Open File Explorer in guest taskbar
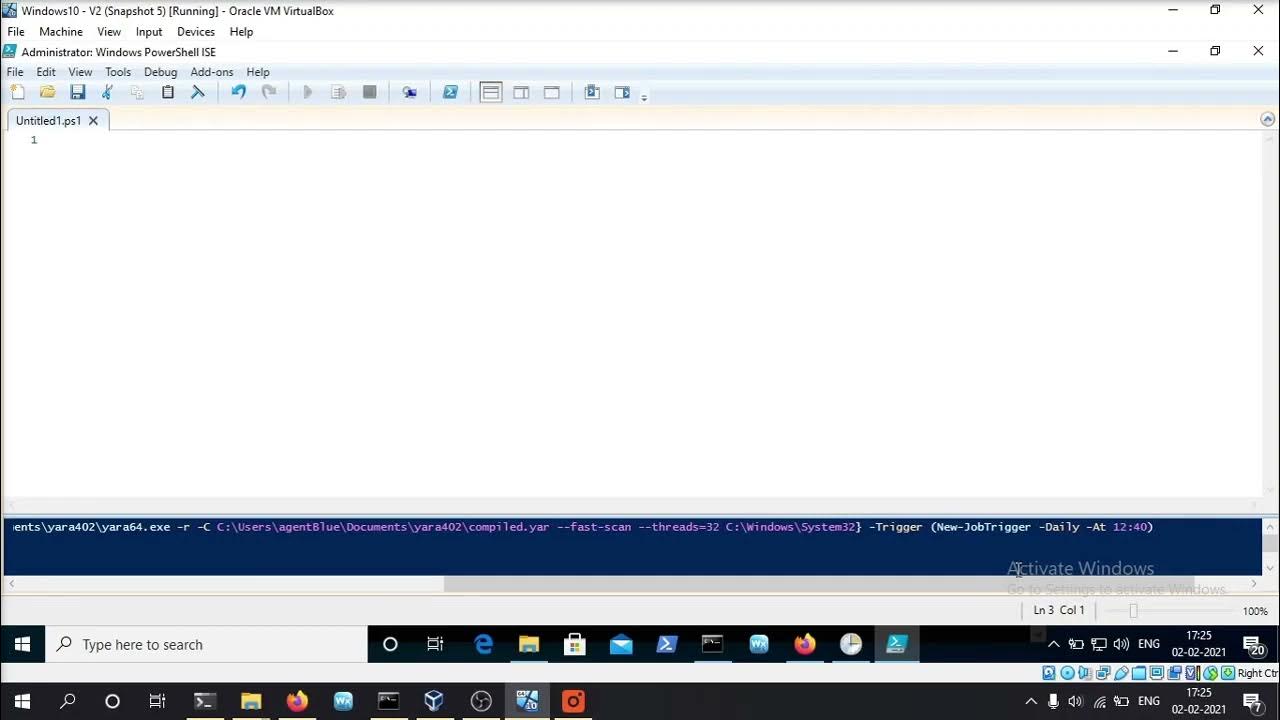The image size is (1280, 720). 529,645
